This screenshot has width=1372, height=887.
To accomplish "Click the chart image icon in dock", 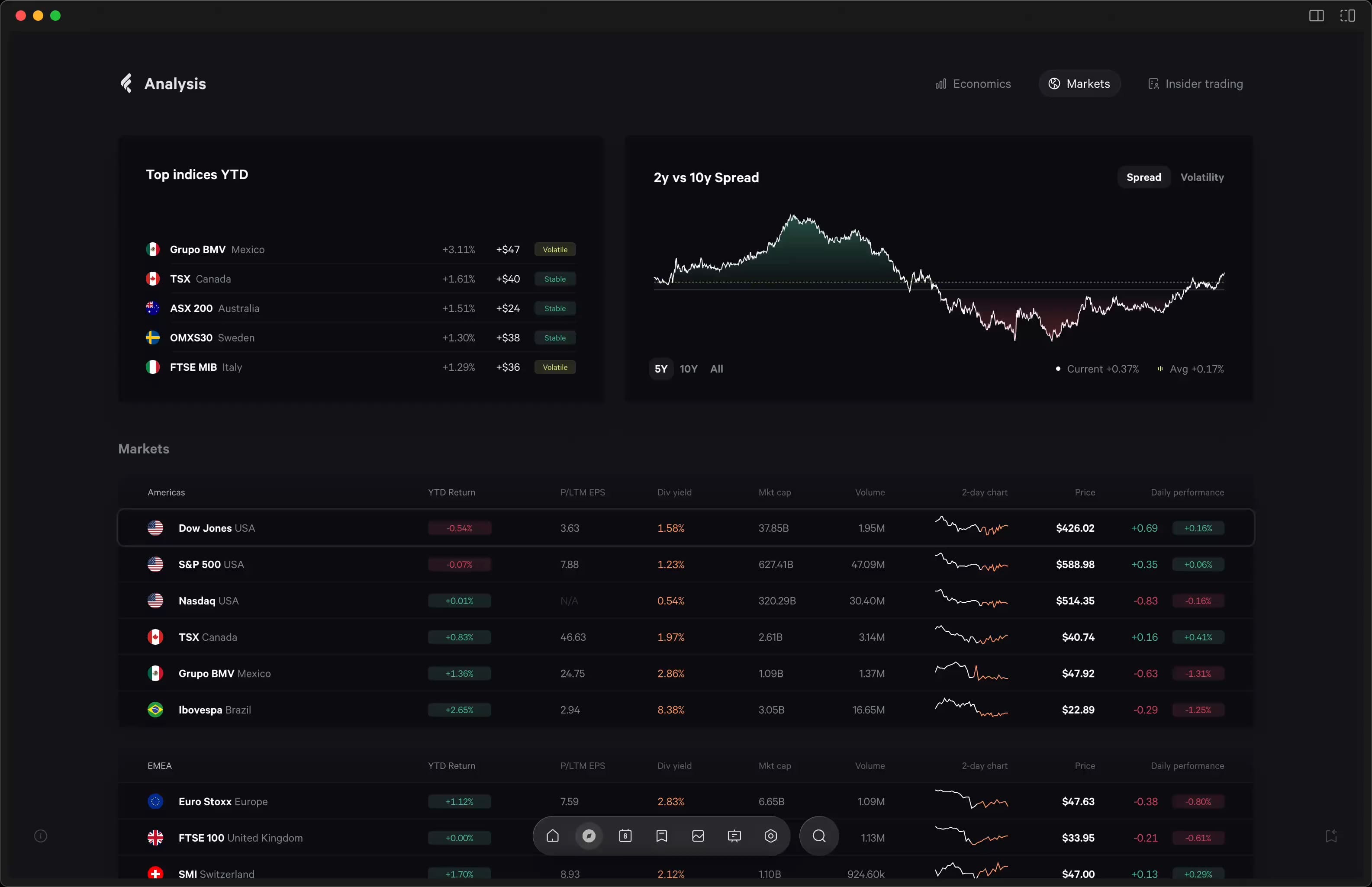I will (698, 836).
